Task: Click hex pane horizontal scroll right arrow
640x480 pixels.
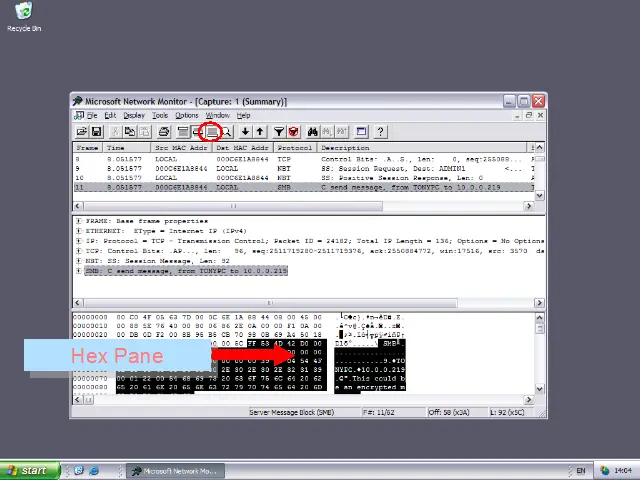Action: (529, 400)
